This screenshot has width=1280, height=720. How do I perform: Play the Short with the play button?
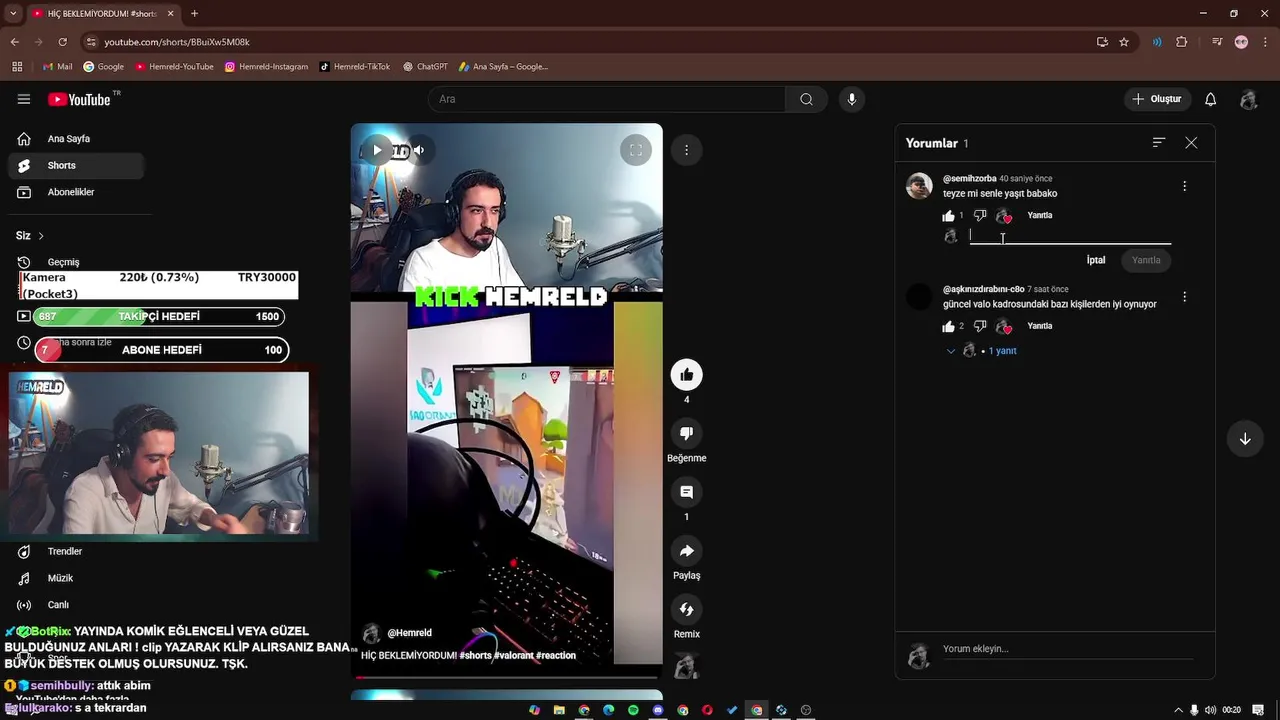pyautogui.click(x=377, y=150)
